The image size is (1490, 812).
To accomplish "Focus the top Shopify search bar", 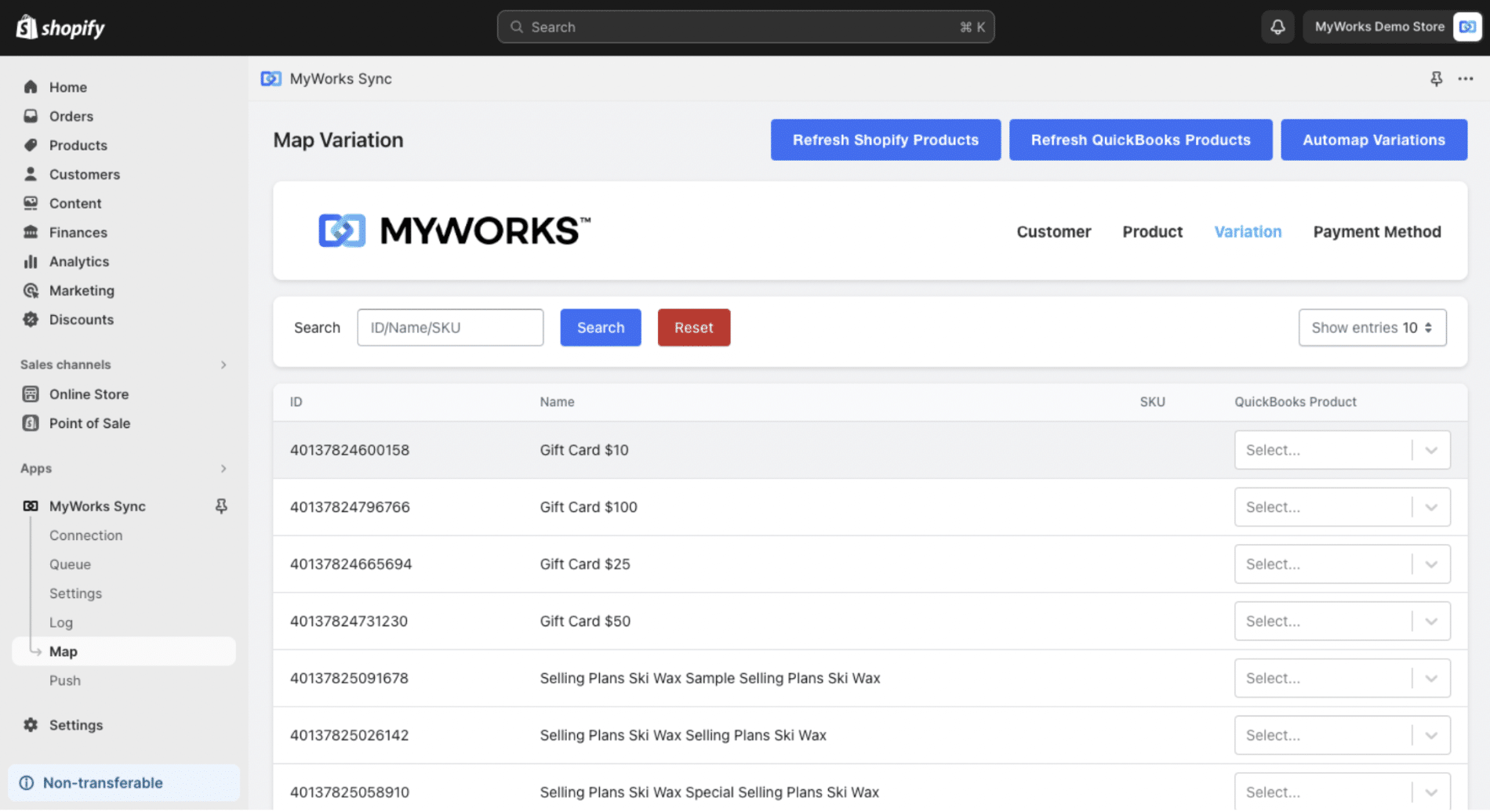I will click(x=746, y=27).
